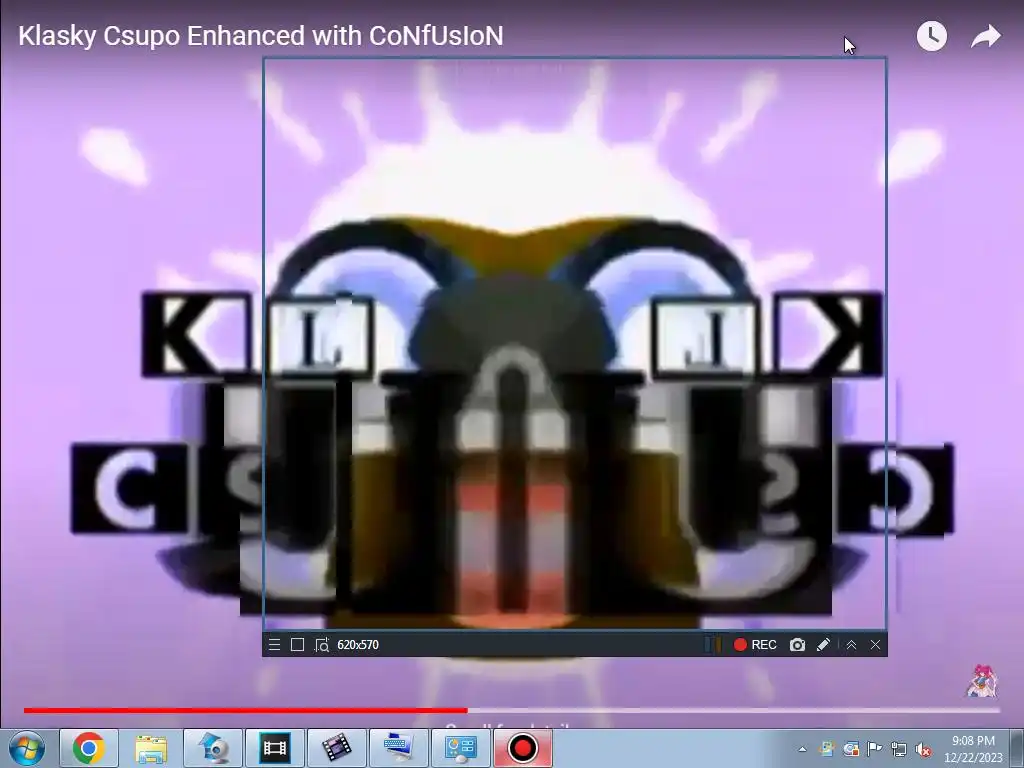The width and height of the screenshot is (1024, 768).
Task: Take a screenshot with the camera icon
Action: point(797,645)
